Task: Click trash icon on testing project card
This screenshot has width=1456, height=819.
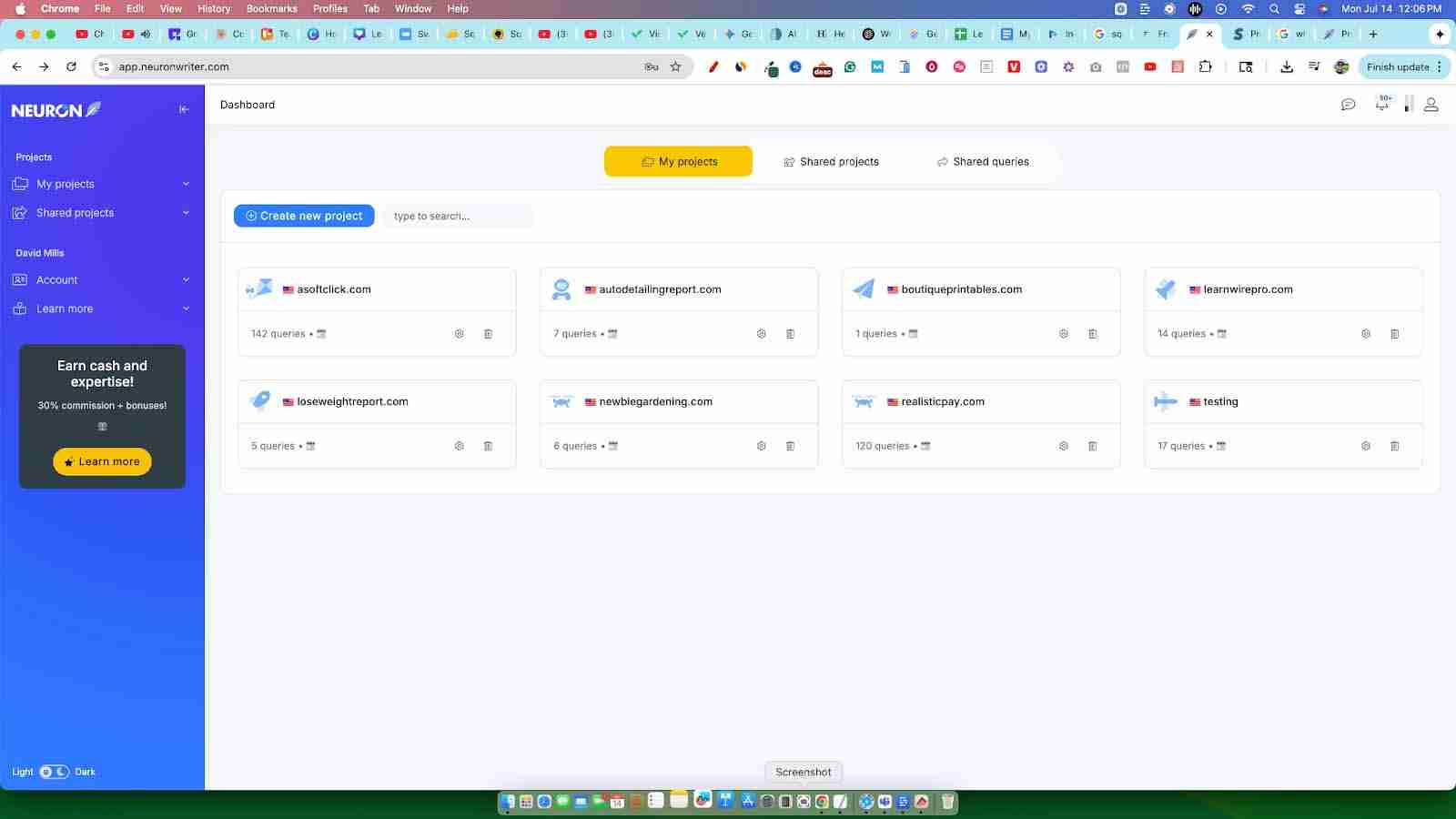Action: point(1394,446)
